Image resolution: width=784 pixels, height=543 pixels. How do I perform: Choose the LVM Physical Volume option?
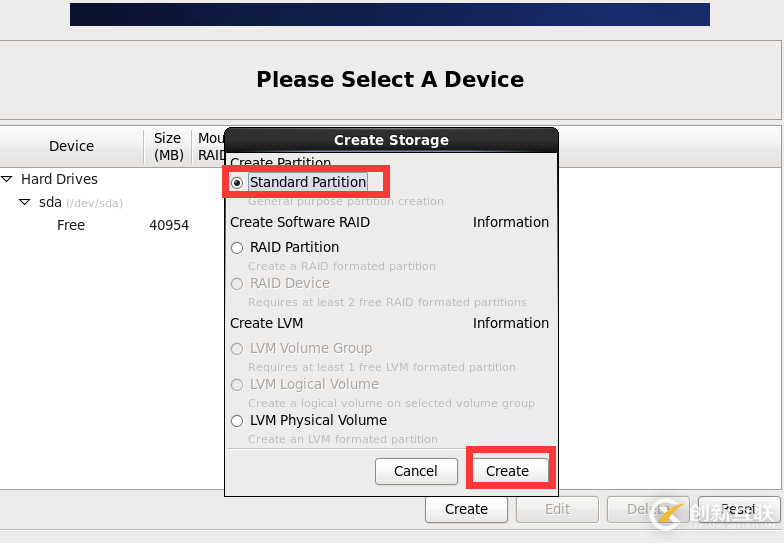(x=237, y=421)
